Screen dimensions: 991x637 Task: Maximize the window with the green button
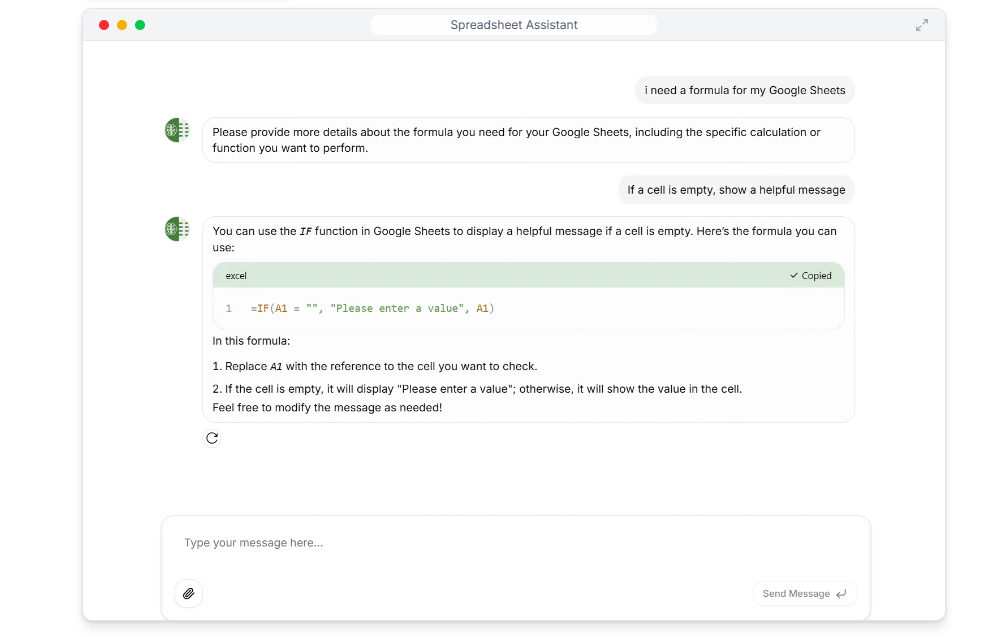click(x=140, y=25)
